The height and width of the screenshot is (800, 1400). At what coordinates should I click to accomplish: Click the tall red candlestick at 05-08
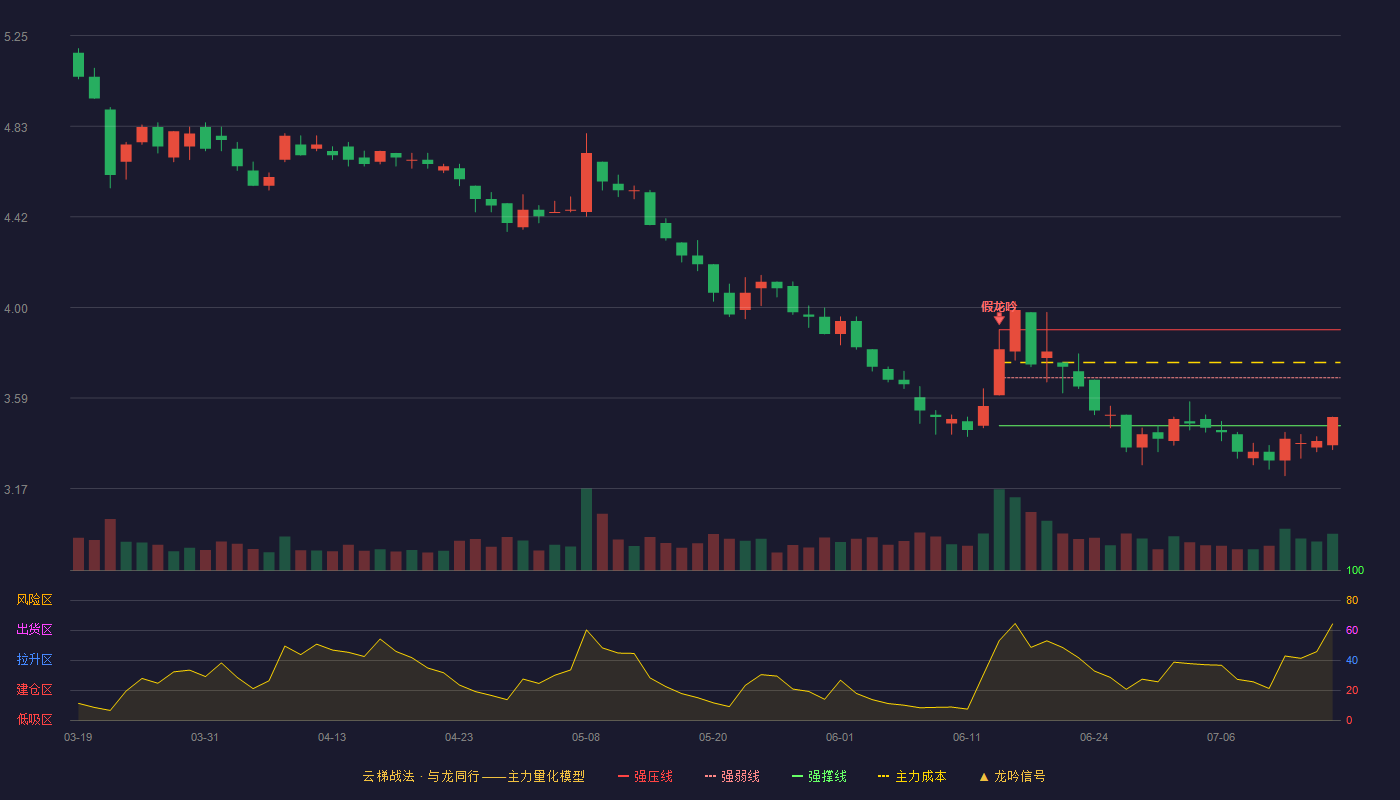[586, 182]
